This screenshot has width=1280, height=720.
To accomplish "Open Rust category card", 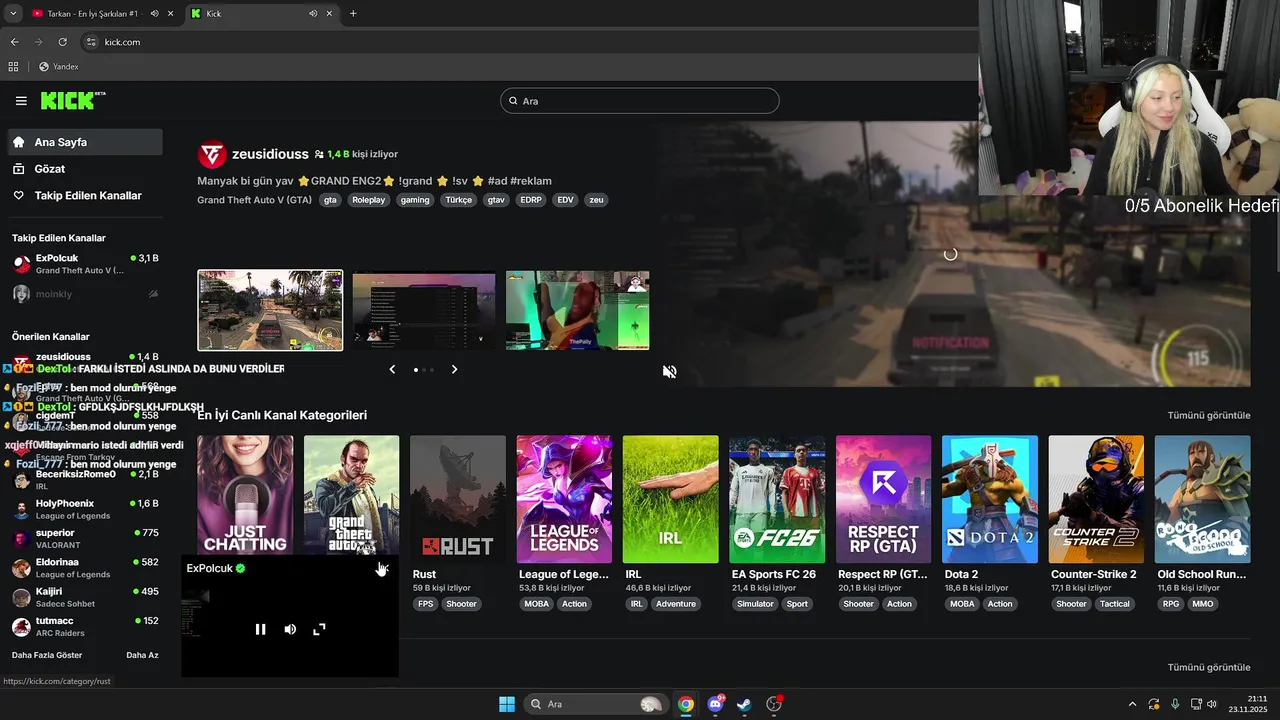I will coord(458,499).
